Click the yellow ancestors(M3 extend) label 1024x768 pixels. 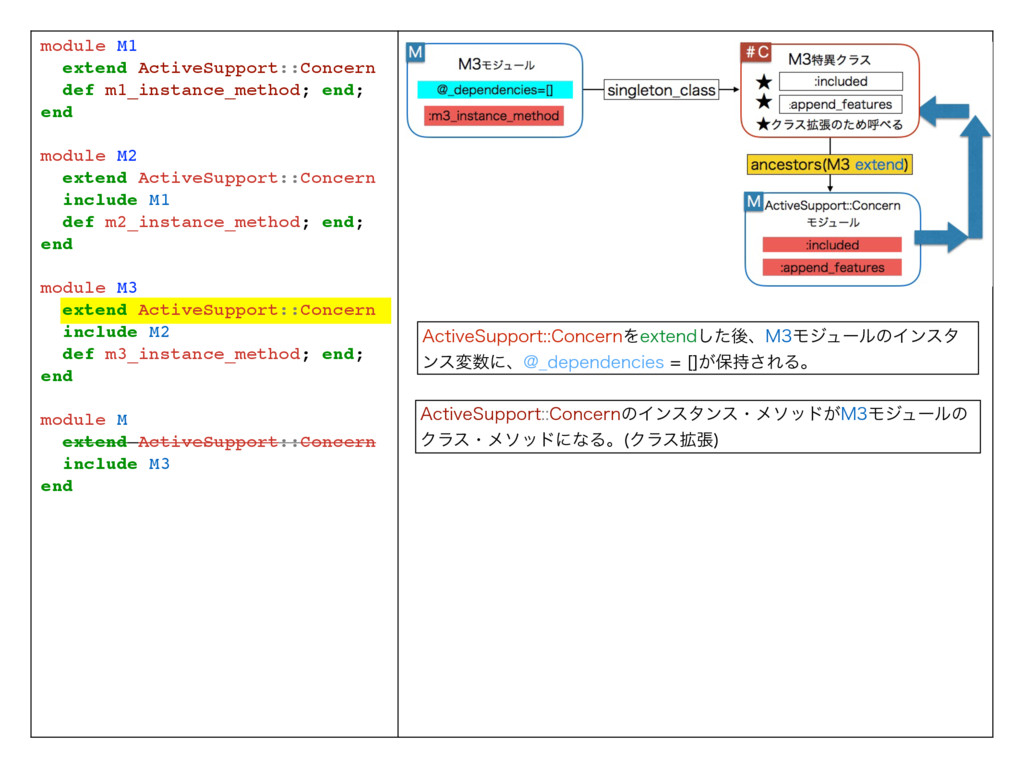tap(829, 165)
